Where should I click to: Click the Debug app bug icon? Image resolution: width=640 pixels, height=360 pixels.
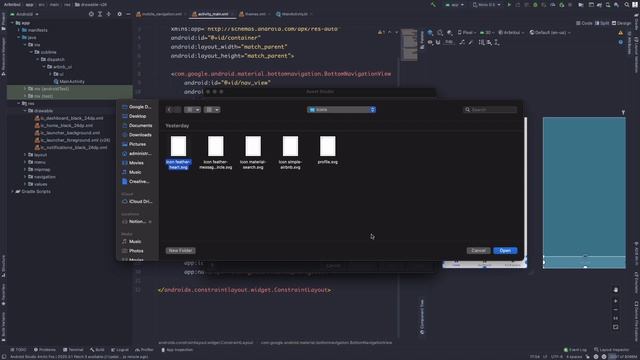[x=535, y=5]
